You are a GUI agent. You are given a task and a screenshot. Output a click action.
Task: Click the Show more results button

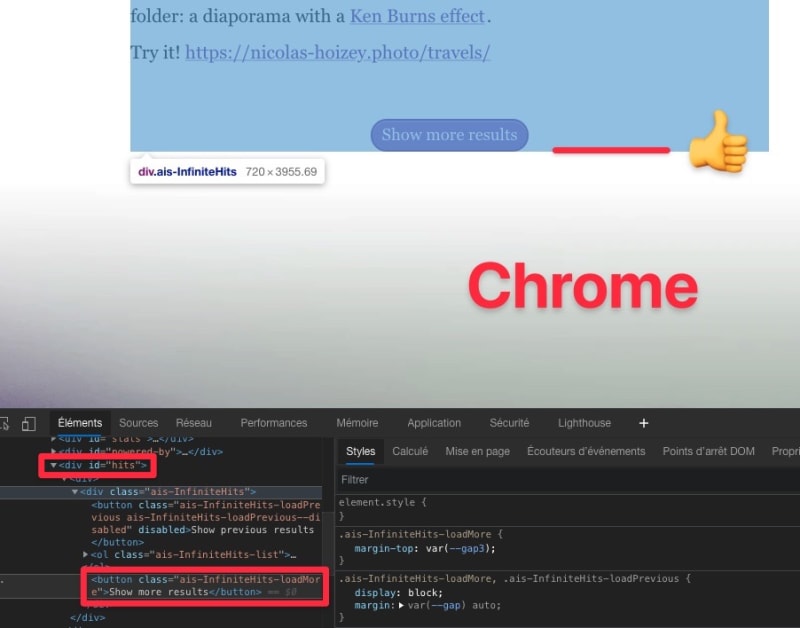tap(449, 135)
